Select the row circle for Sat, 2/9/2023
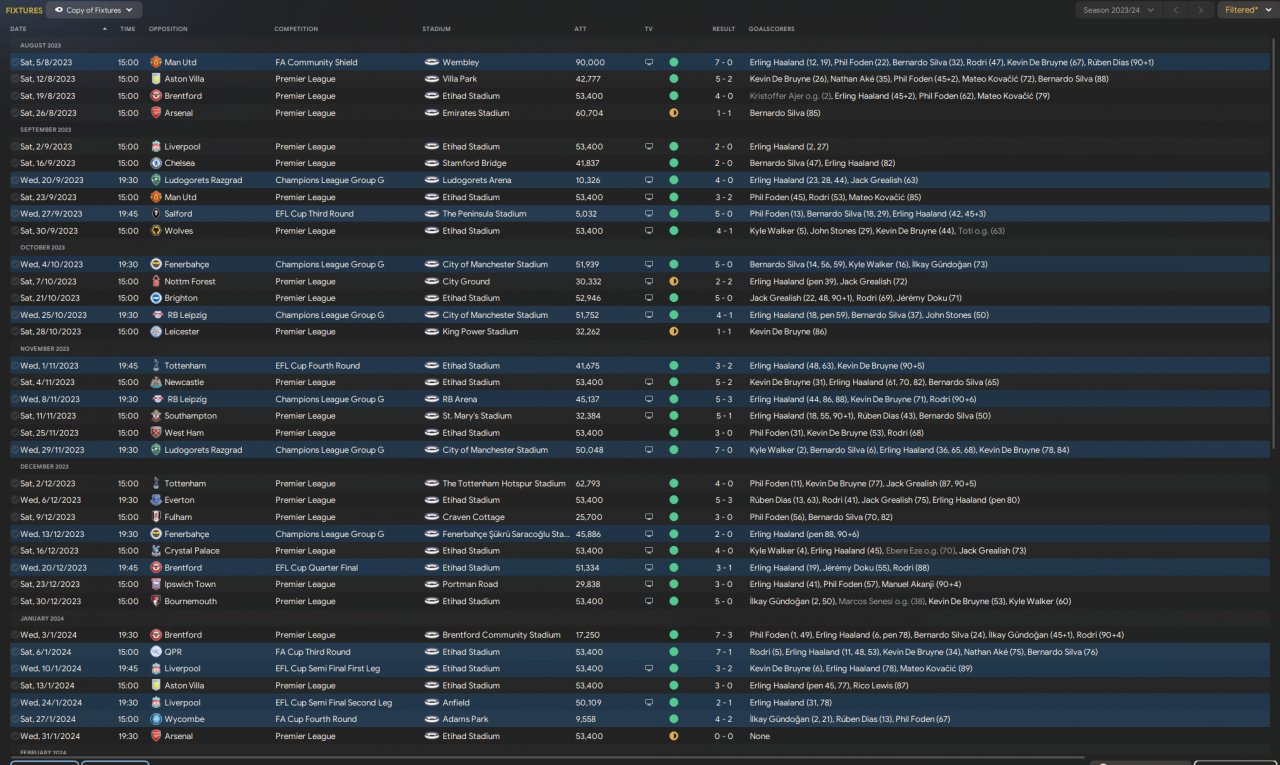This screenshot has height=765, width=1280. tap(15, 146)
